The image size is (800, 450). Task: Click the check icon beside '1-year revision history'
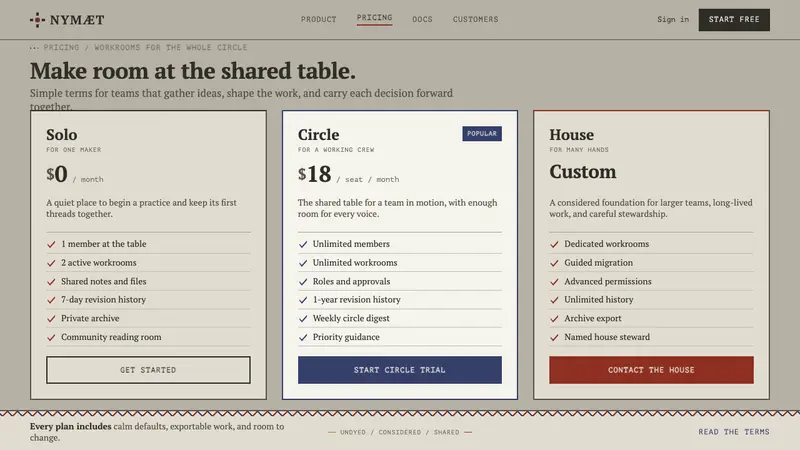303,300
